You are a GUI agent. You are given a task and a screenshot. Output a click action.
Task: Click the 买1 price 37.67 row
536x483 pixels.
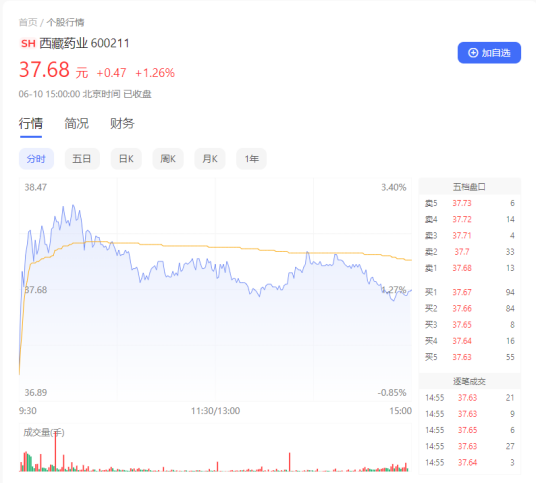tap(469, 292)
